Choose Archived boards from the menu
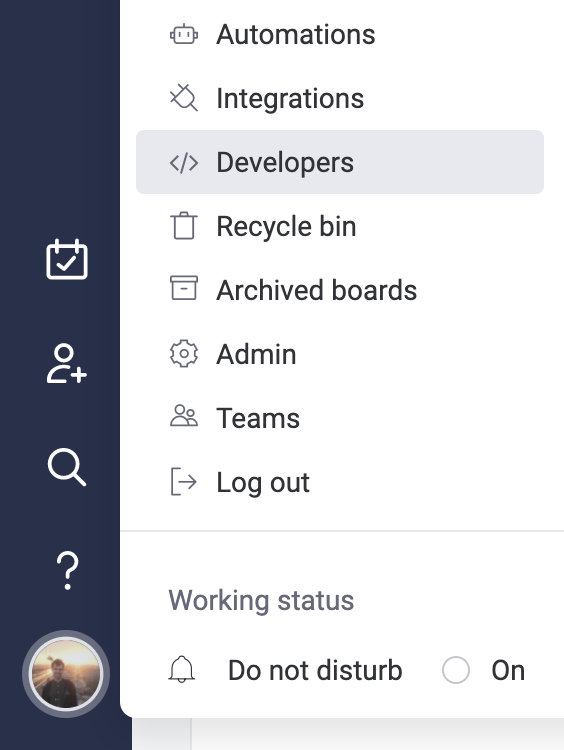Image resolution: width=564 pixels, height=750 pixels. [340, 290]
